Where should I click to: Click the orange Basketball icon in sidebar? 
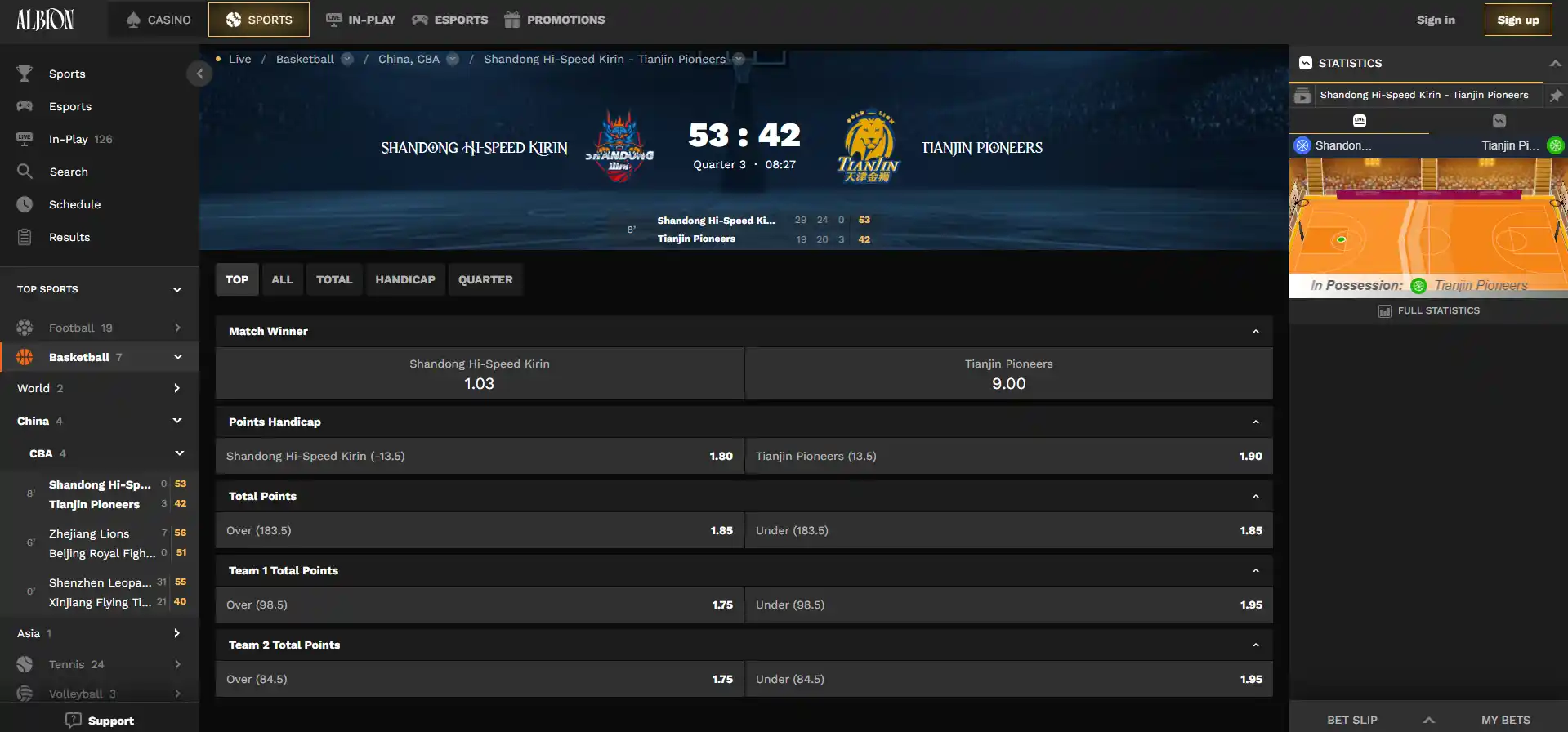pos(25,357)
